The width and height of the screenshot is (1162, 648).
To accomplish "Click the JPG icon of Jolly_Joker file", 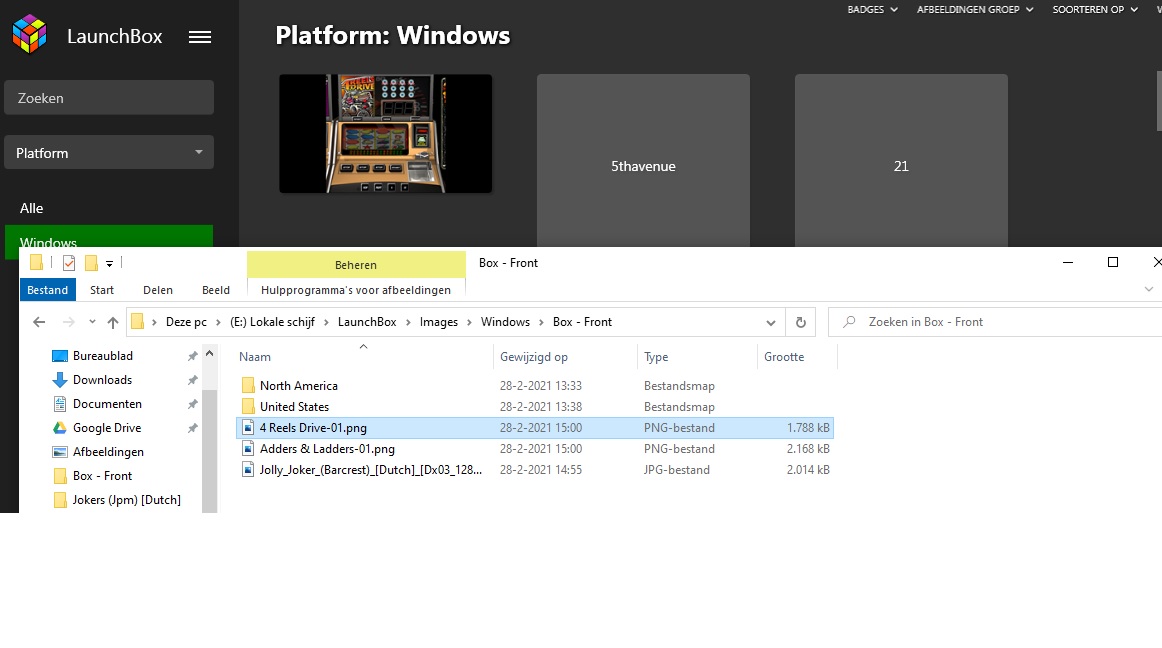I will (248, 469).
